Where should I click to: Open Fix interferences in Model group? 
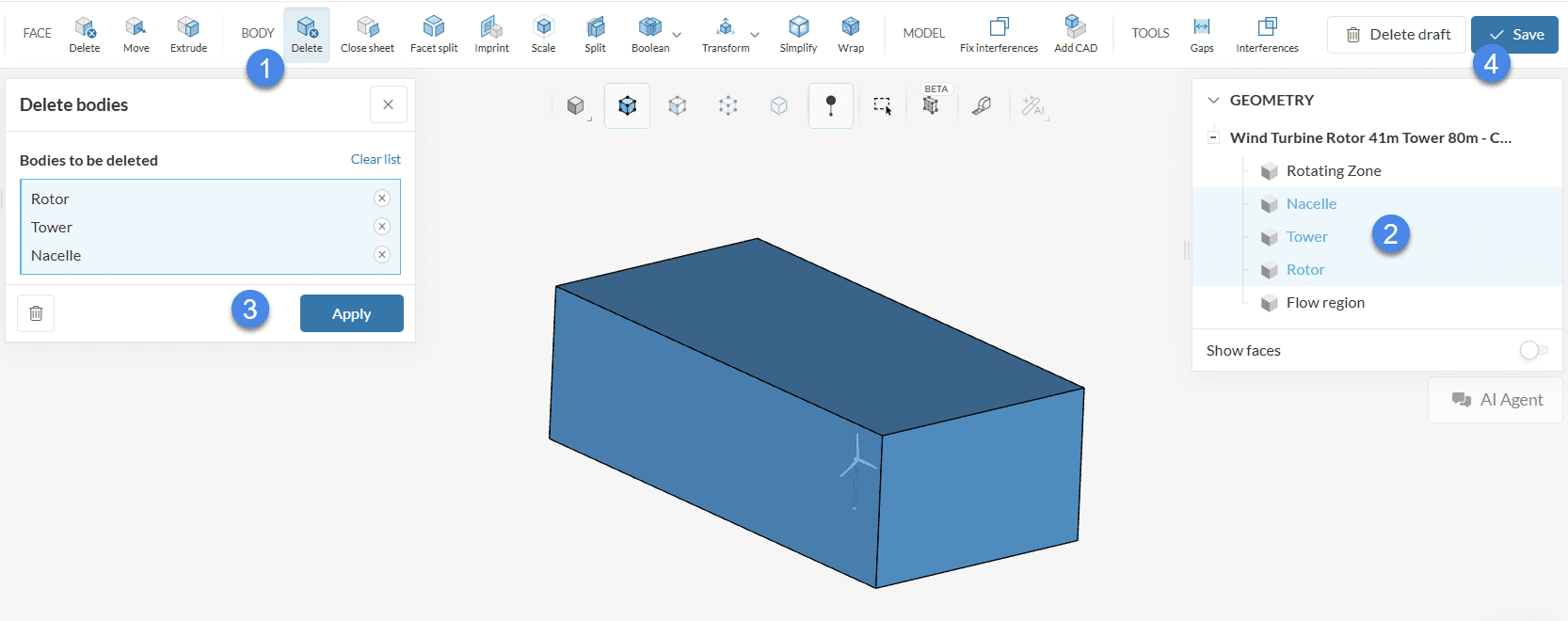[999, 35]
